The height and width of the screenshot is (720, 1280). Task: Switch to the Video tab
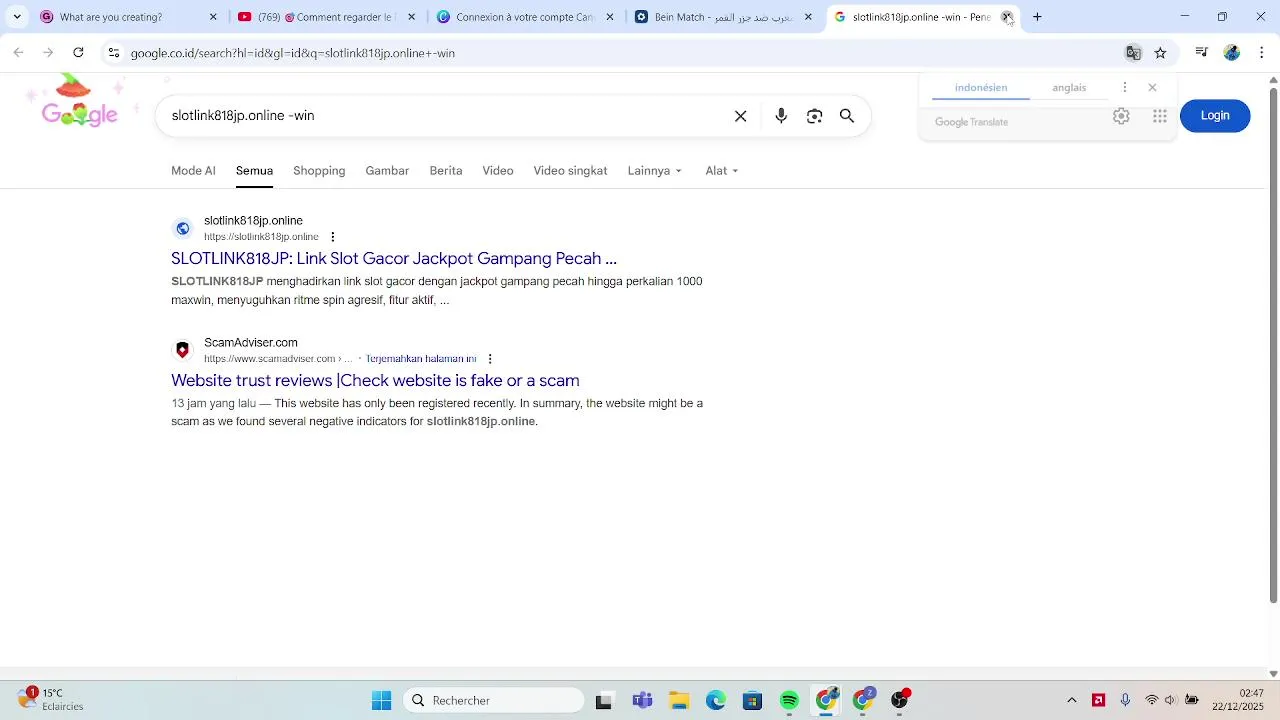[x=498, y=171]
